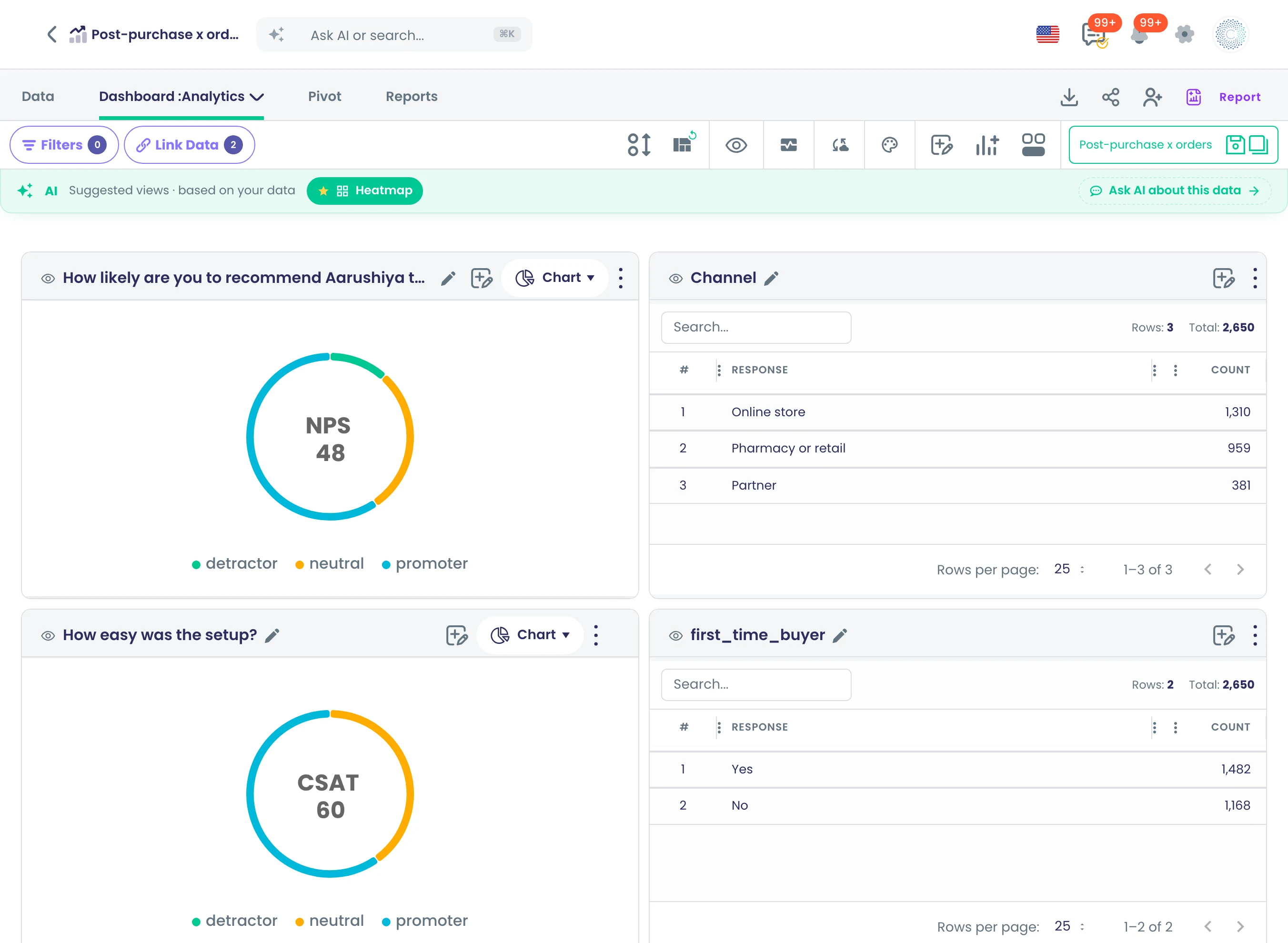Toggle visibility of the NPS recommend widget

pos(48,279)
